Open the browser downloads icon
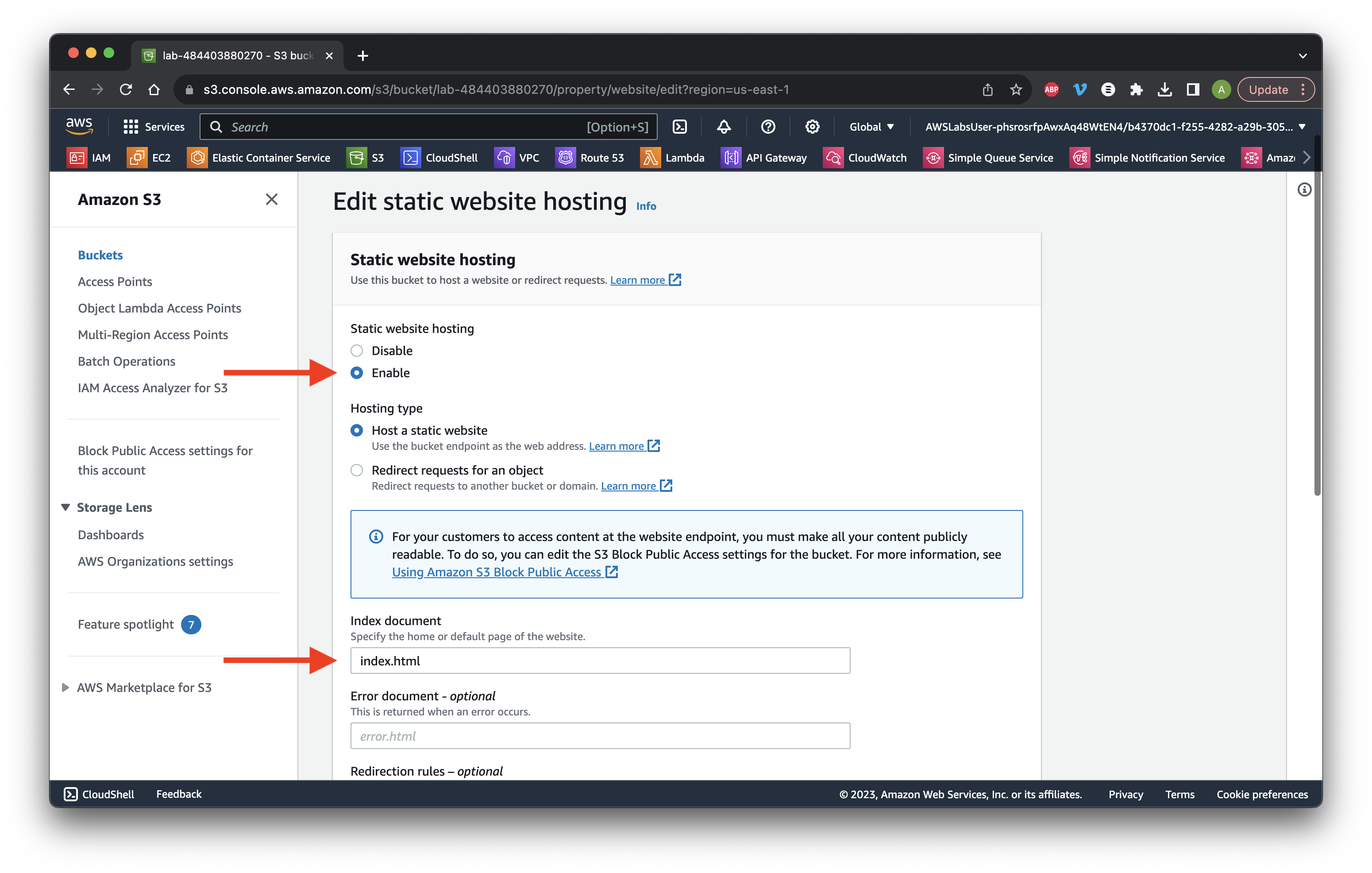 pyautogui.click(x=1164, y=89)
